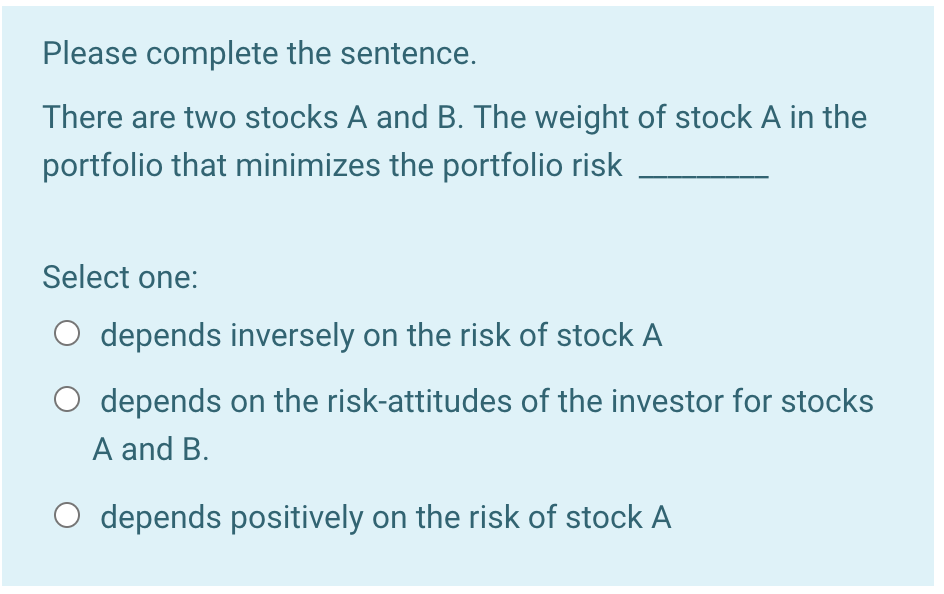Click the radio circle beside the second answer choice

tap(67, 401)
